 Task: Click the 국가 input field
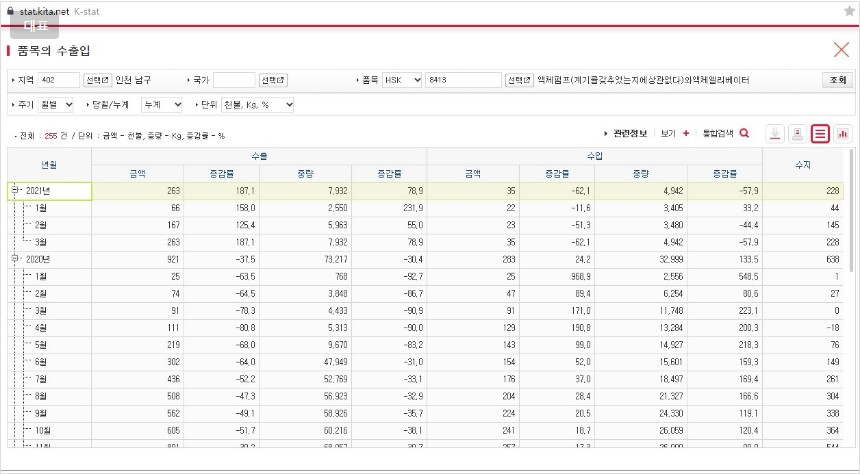coord(234,80)
